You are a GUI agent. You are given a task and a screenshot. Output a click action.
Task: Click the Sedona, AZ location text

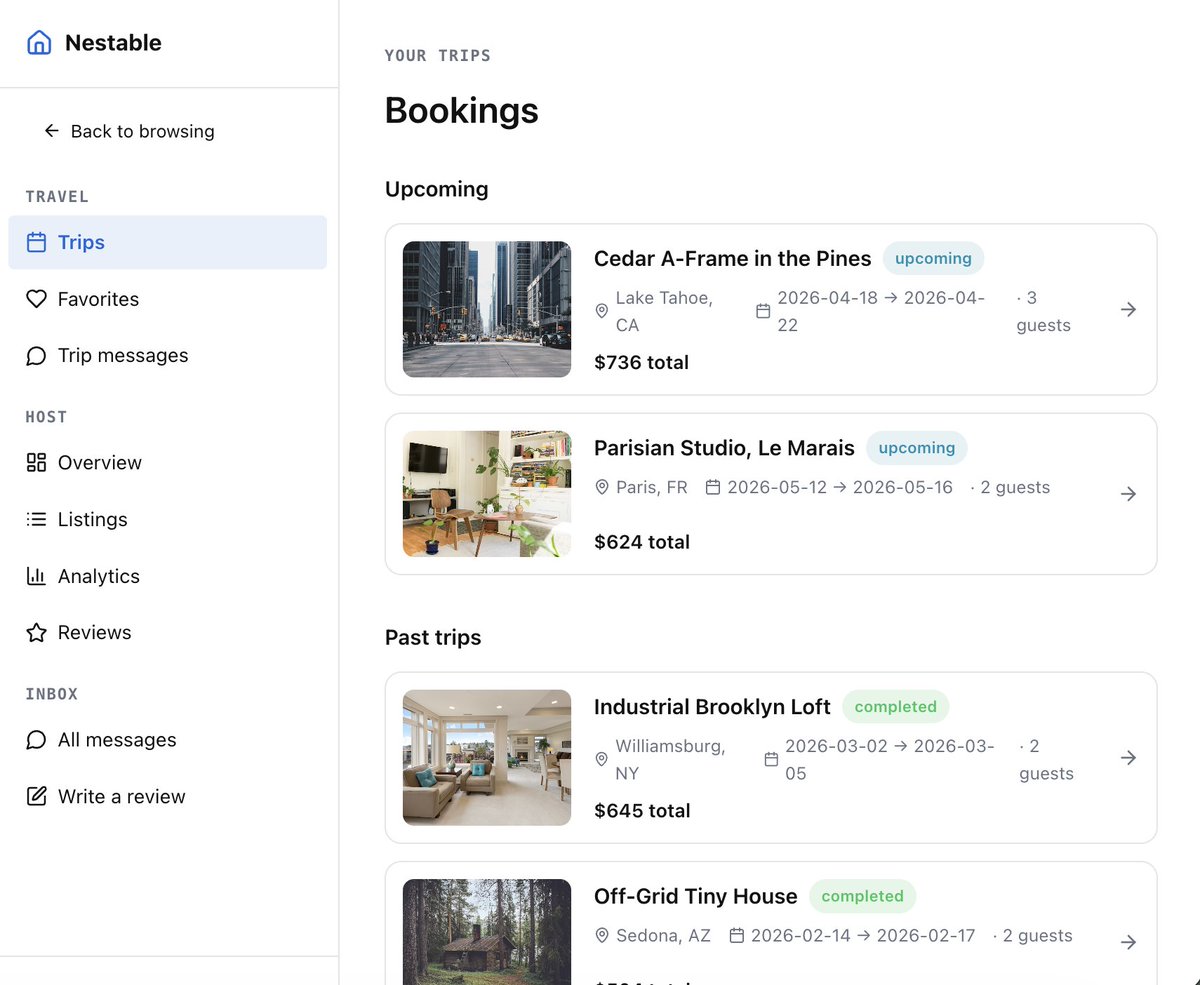(x=663, y=936)
